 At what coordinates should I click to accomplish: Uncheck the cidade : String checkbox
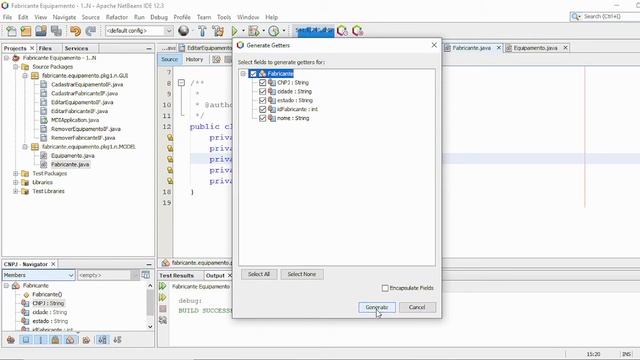tap(262, 92)
